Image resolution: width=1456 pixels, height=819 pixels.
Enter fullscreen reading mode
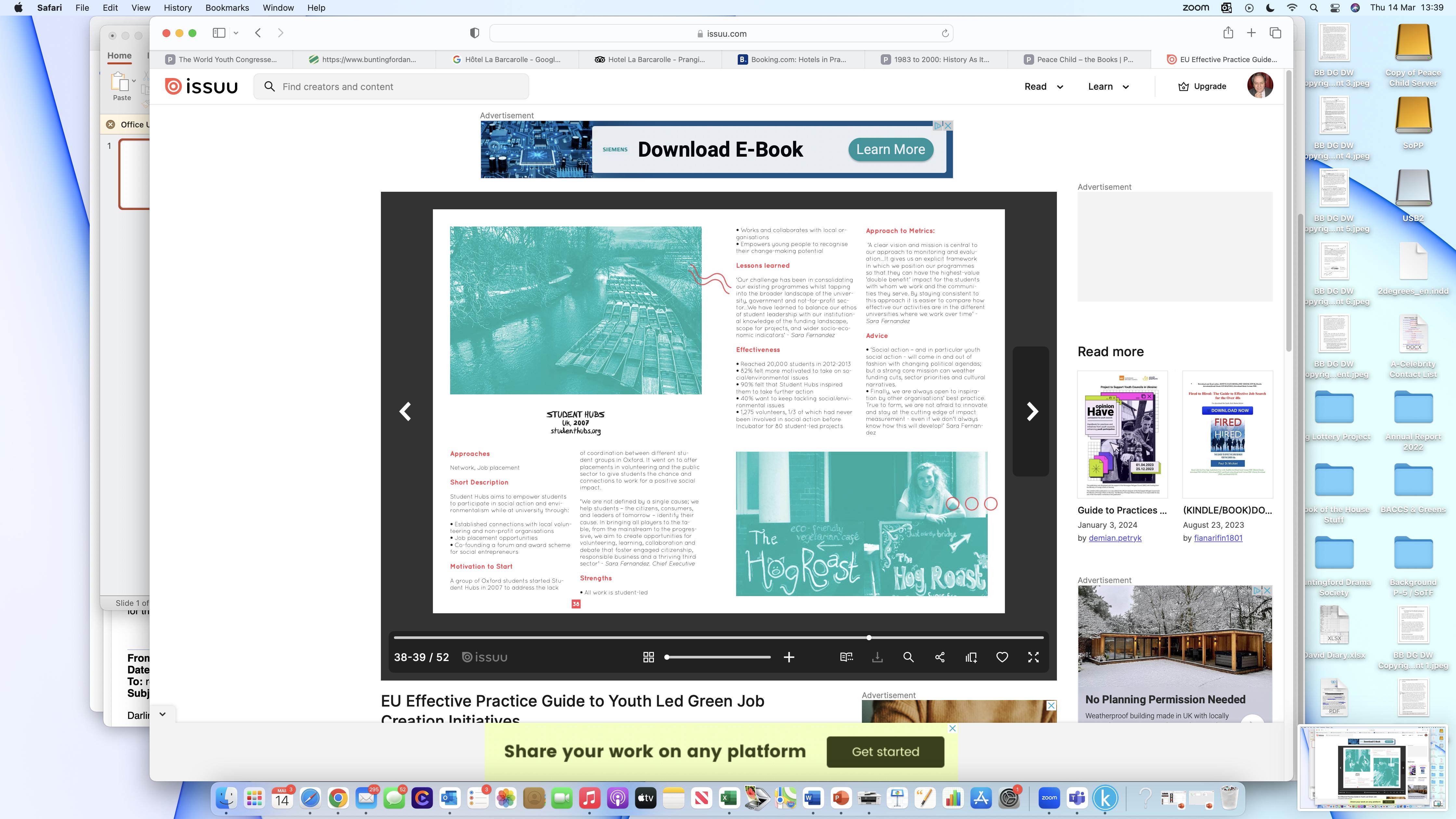point(1033,657)
